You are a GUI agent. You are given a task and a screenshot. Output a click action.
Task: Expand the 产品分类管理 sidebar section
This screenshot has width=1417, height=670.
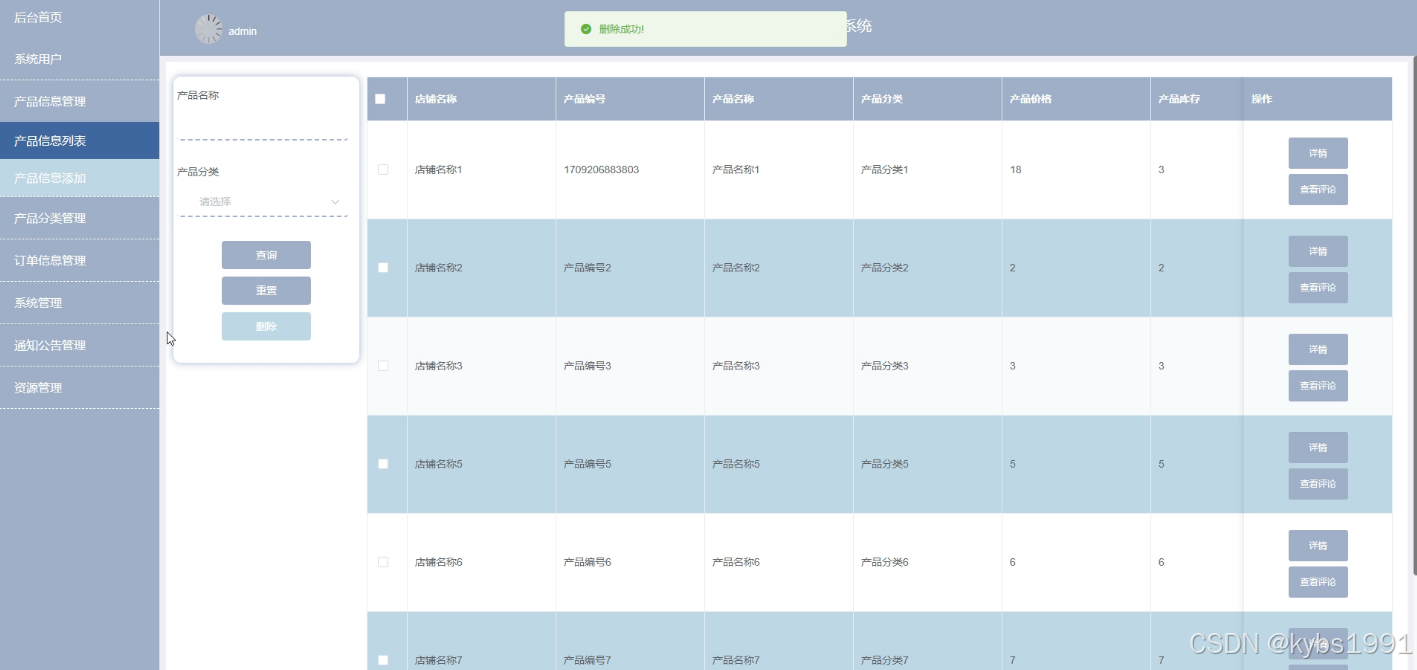79,218
